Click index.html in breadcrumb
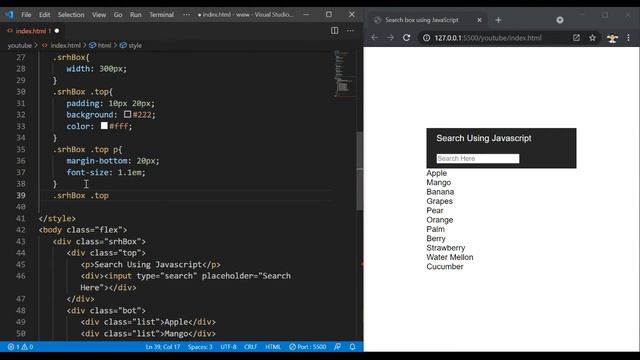 click(x=65, y=45)
